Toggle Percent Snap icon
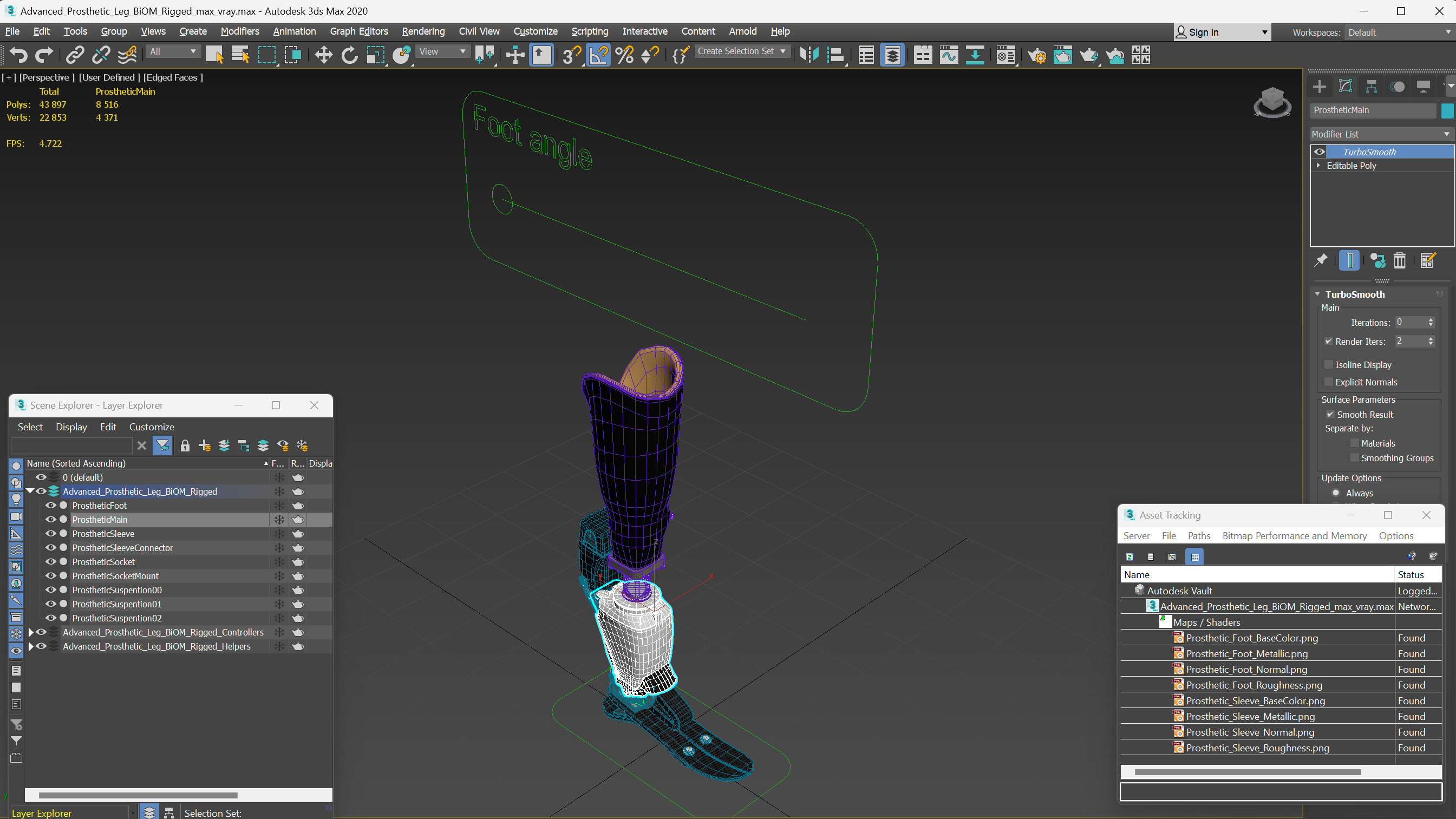 (624, 55)
